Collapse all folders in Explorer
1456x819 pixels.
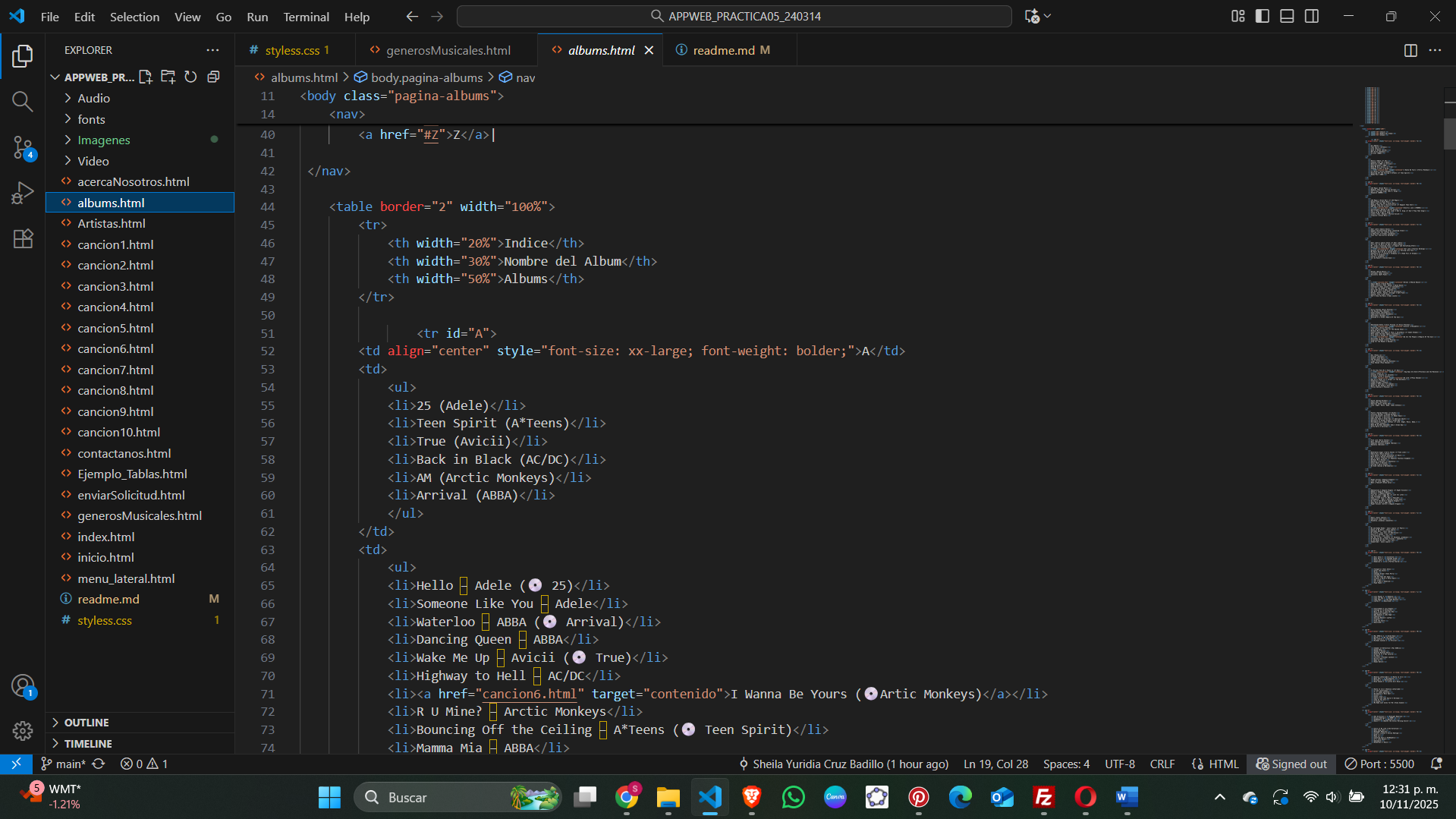(x=213, y=77)
